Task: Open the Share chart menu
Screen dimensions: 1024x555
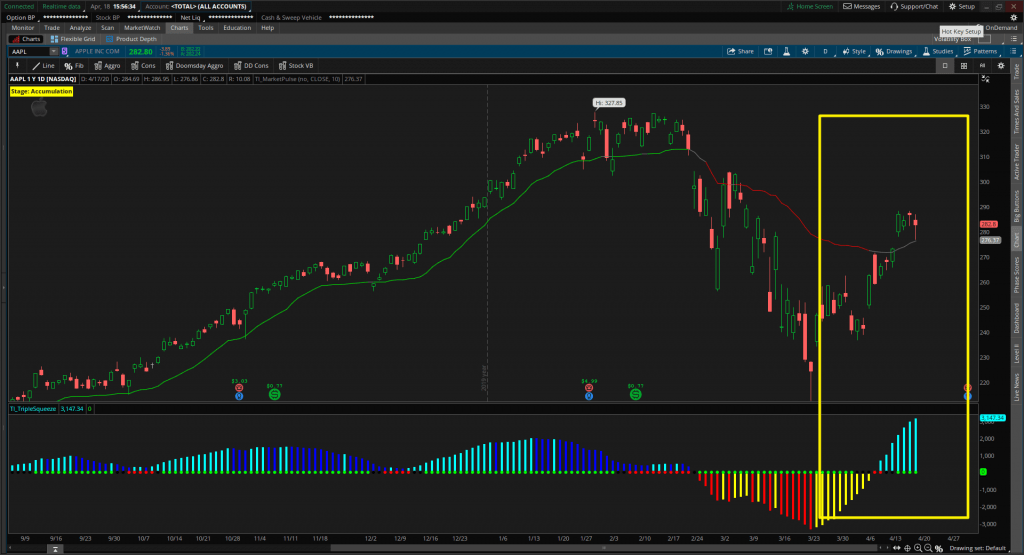Action: 740,51
